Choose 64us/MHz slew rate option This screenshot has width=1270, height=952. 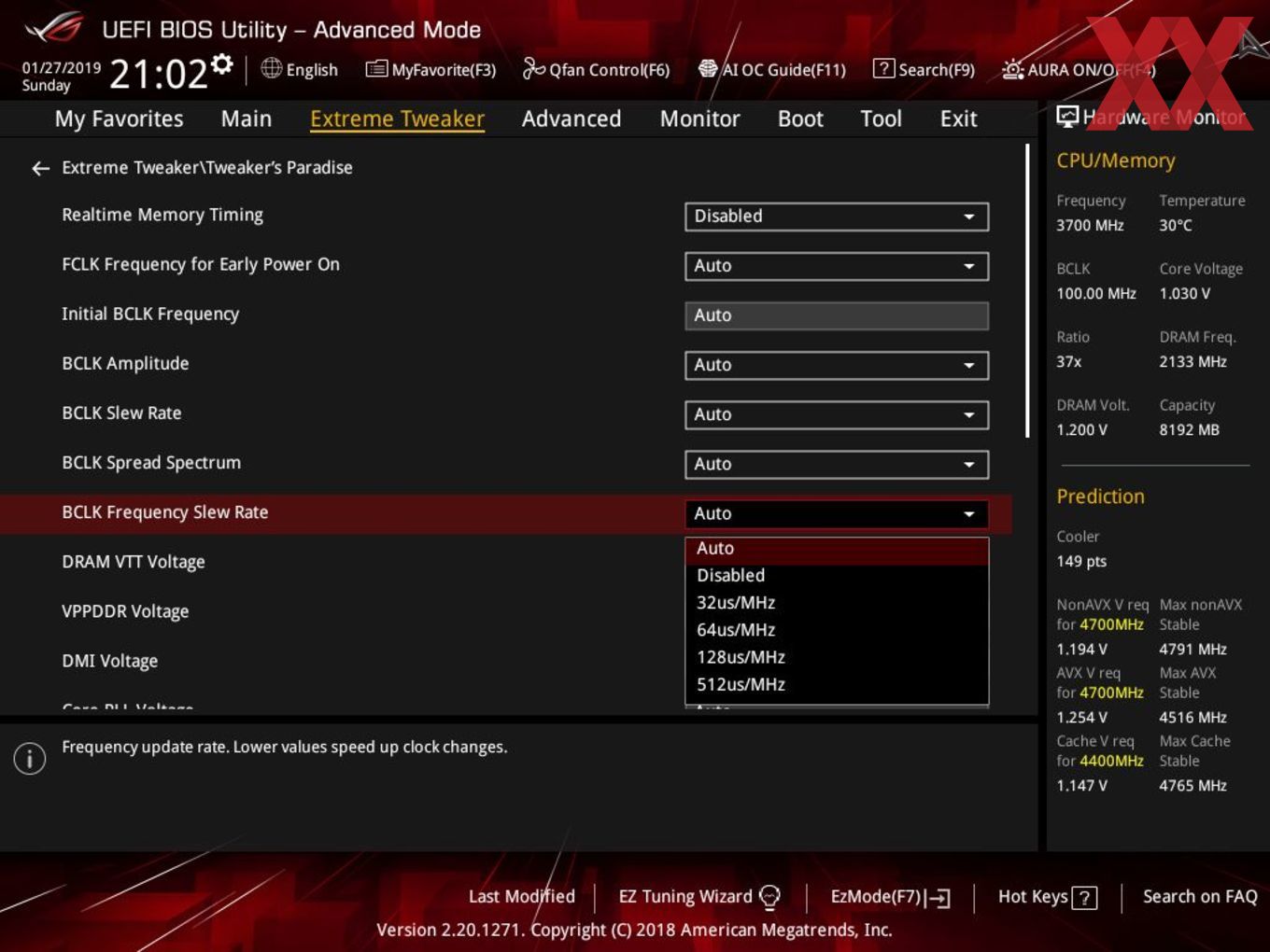point(837,630)
